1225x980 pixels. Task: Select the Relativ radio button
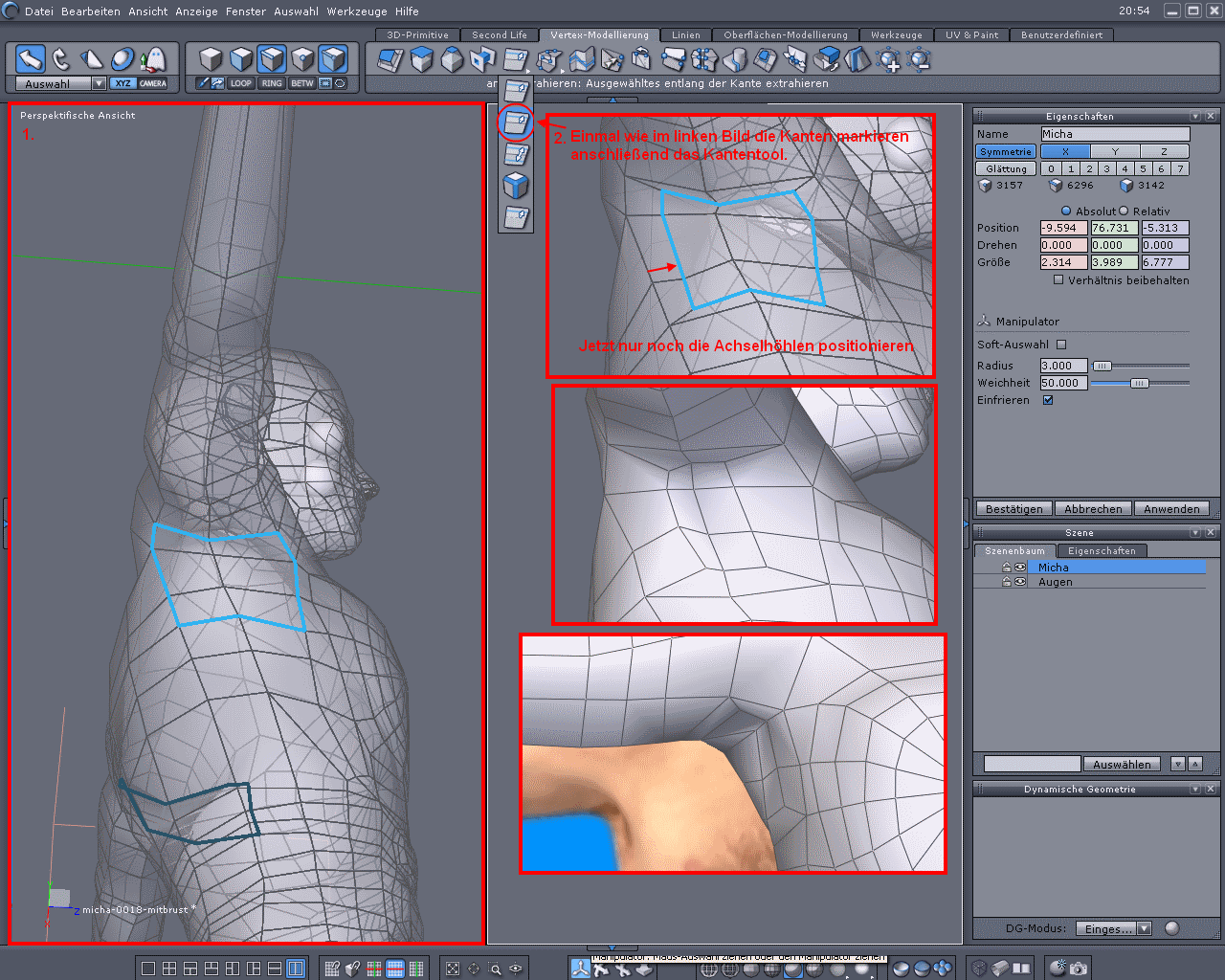pos(1125,211)
